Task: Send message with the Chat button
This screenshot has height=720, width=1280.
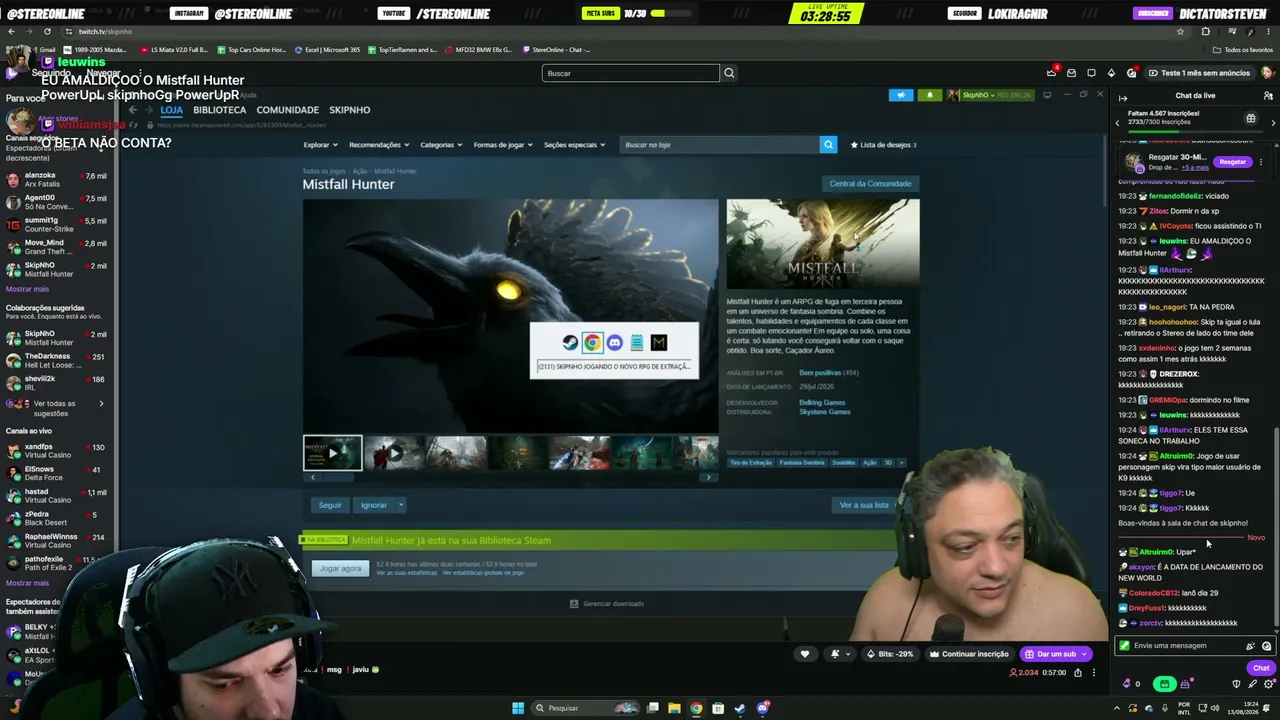Action: point(1261,668)
